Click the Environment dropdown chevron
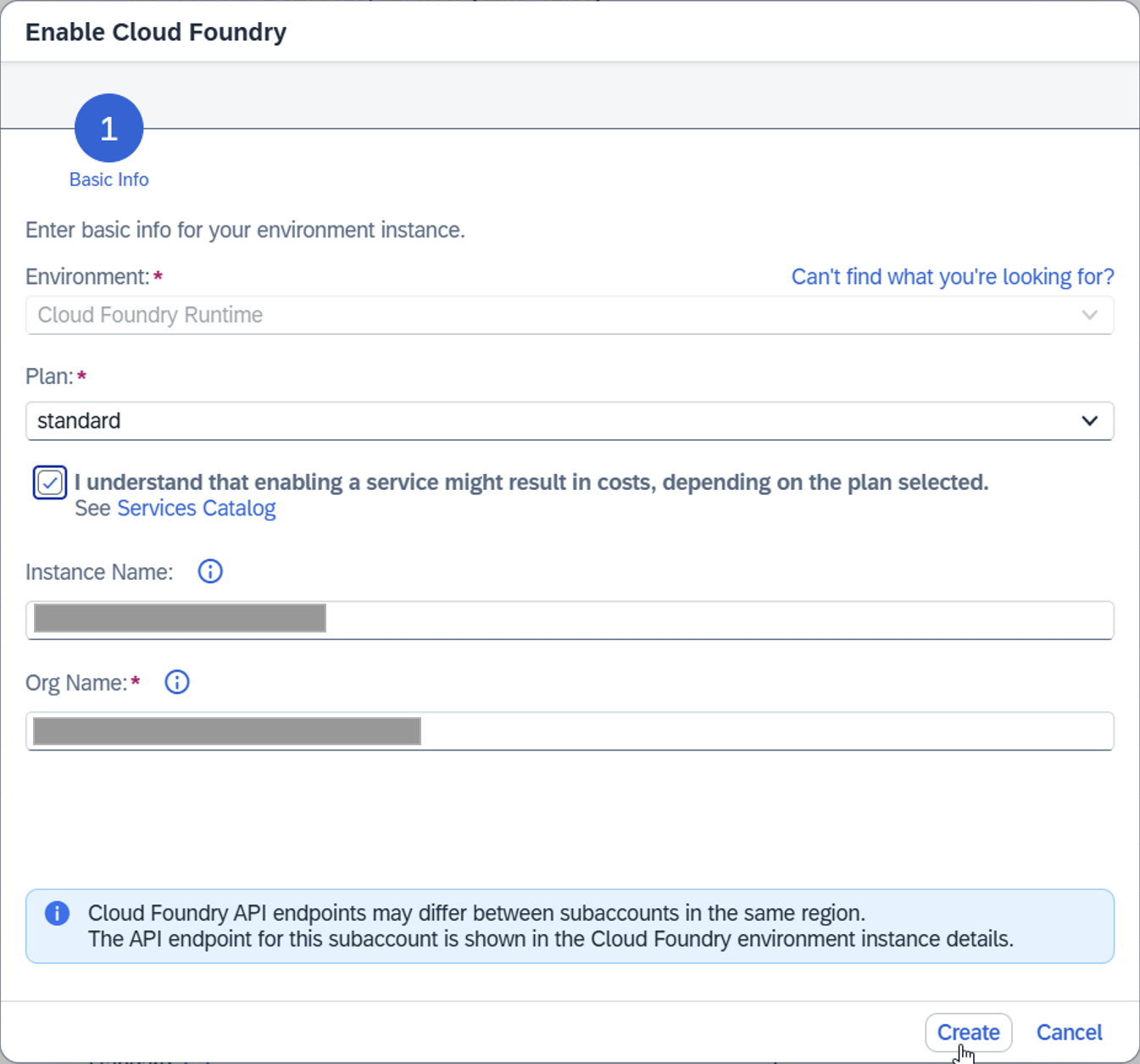The image size is (1140, 1064). tap(1089, 315)
